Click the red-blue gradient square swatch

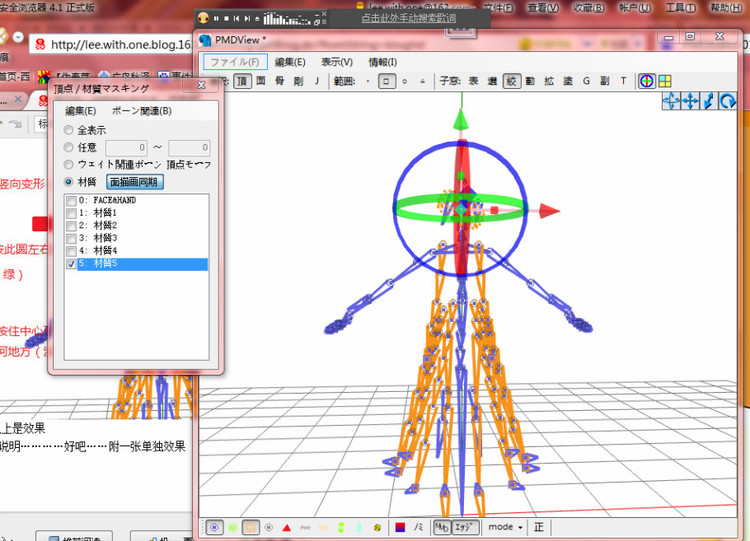point(400,527)
